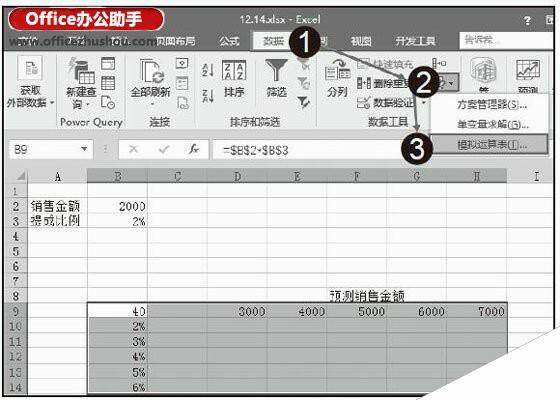Click the Flash Fill (快速填充) button

tap(385, 64)
